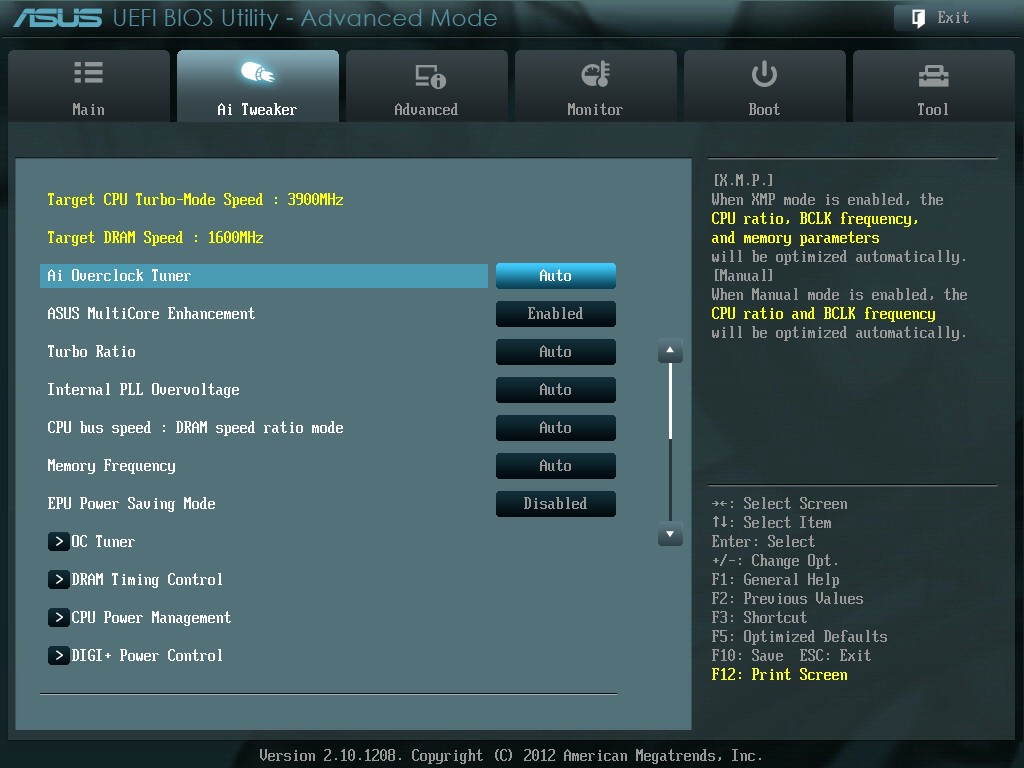This screenshot has height=768, width=1024.
Task: Click CPU bus speed DRAM ratio Auto button
Action: coord(555,428)
